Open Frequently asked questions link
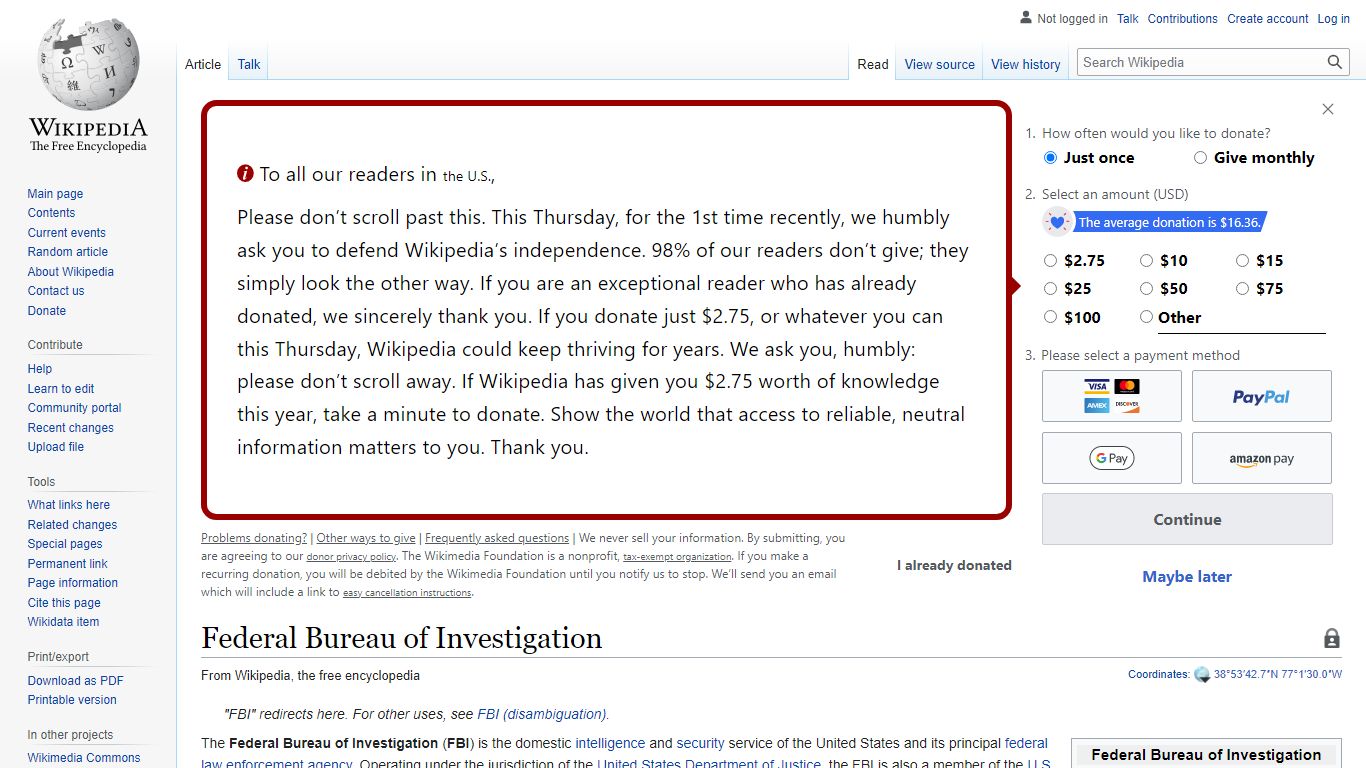The image size is (1366, 768). click(x=497, y=538)
